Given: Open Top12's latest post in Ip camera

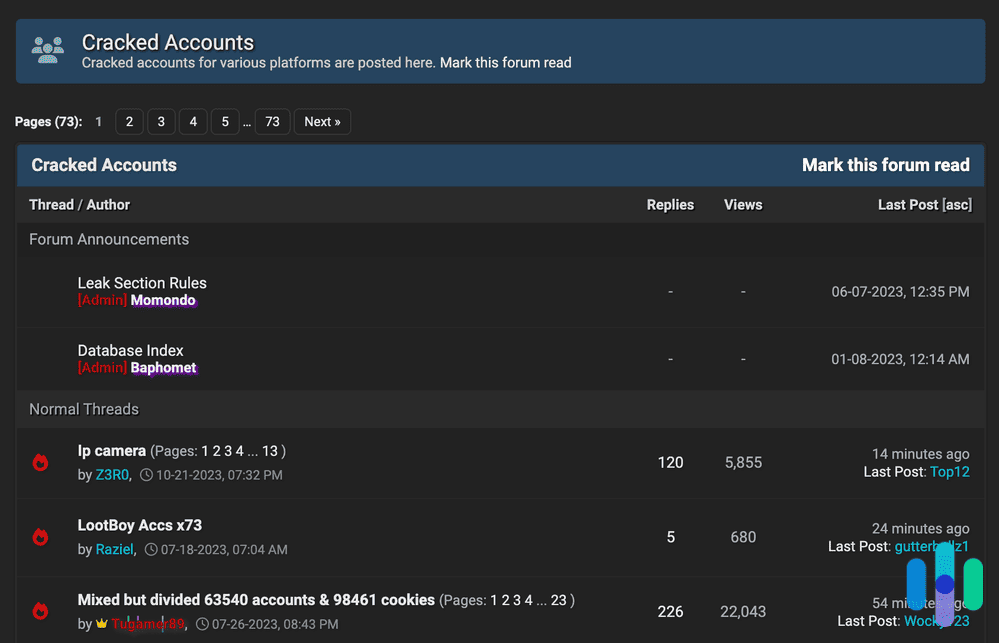Looking at the screenshot, I should [x=949, y=471].
